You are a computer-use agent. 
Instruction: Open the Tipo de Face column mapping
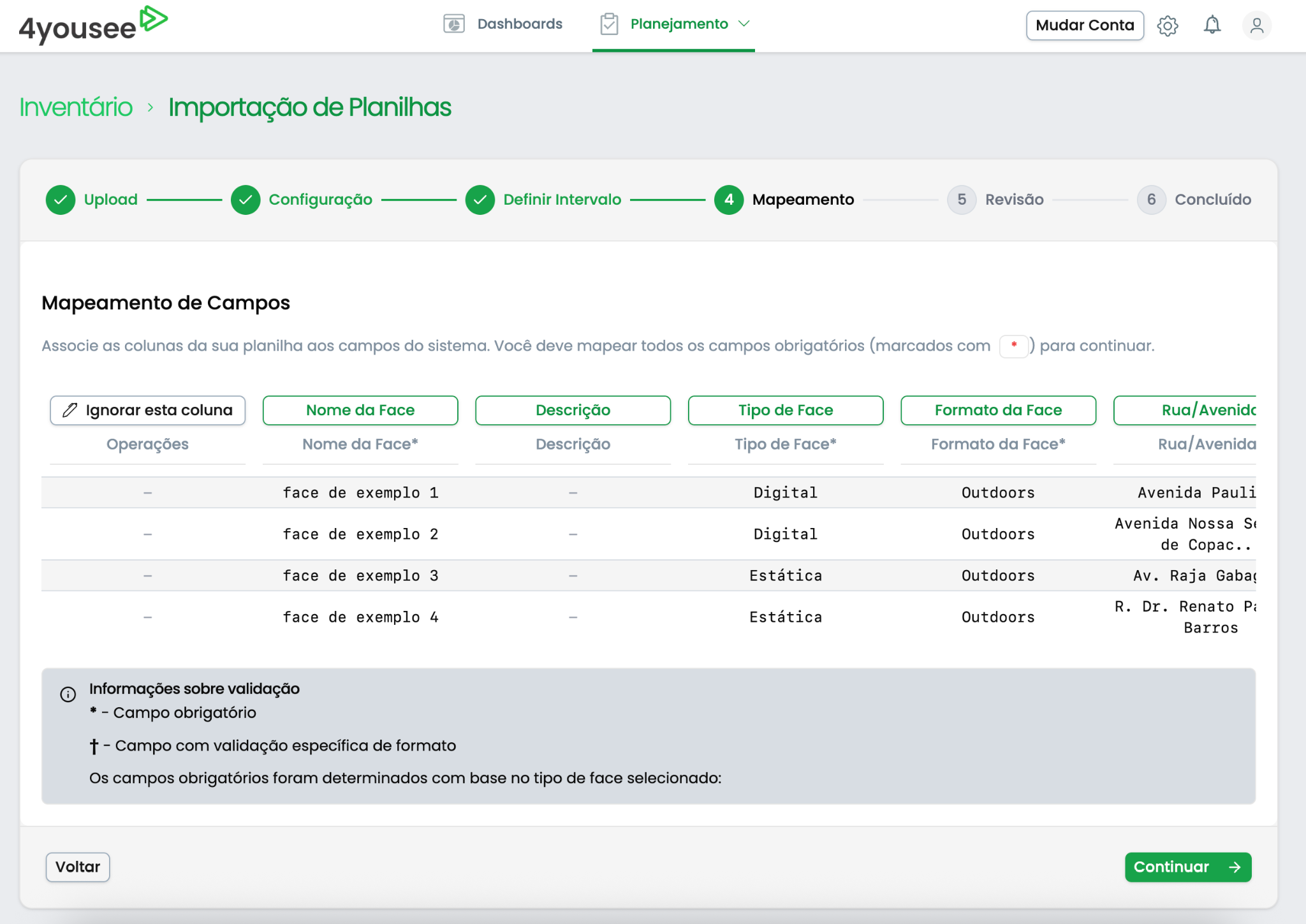click(786, 410)
